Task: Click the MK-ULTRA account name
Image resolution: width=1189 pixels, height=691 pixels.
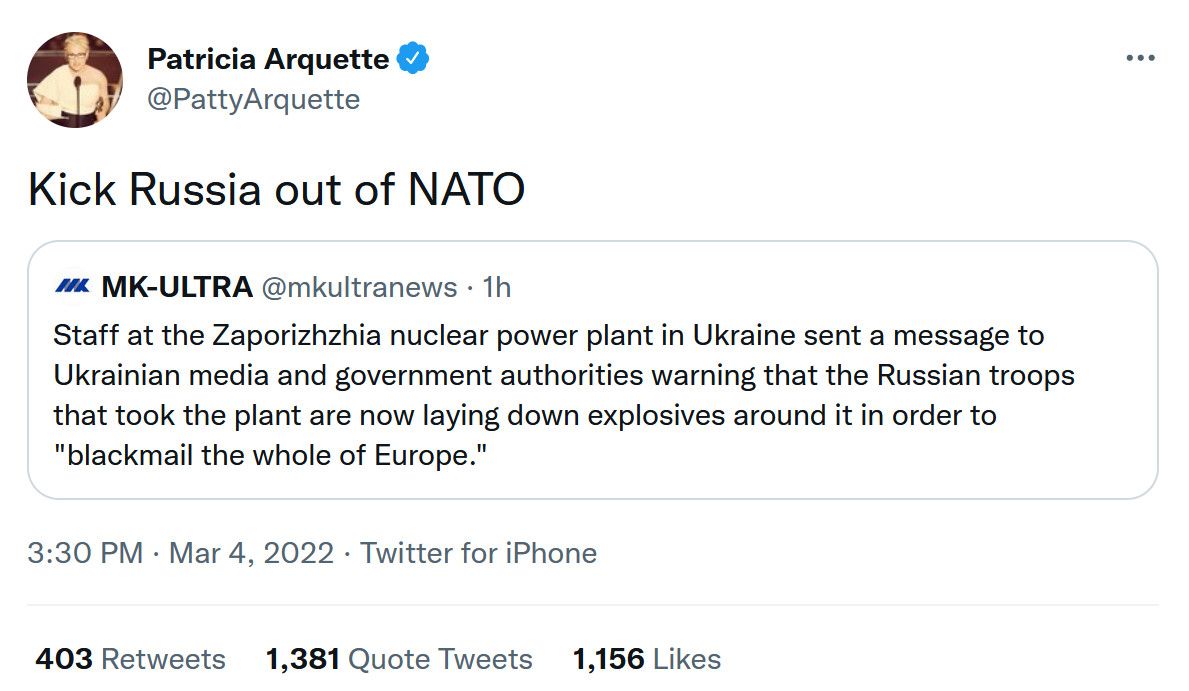Action: tap(177, 288)
